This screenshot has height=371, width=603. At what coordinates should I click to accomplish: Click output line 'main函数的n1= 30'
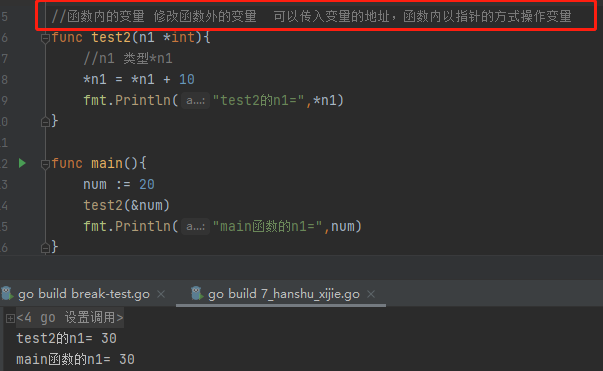tap(75, 359)
